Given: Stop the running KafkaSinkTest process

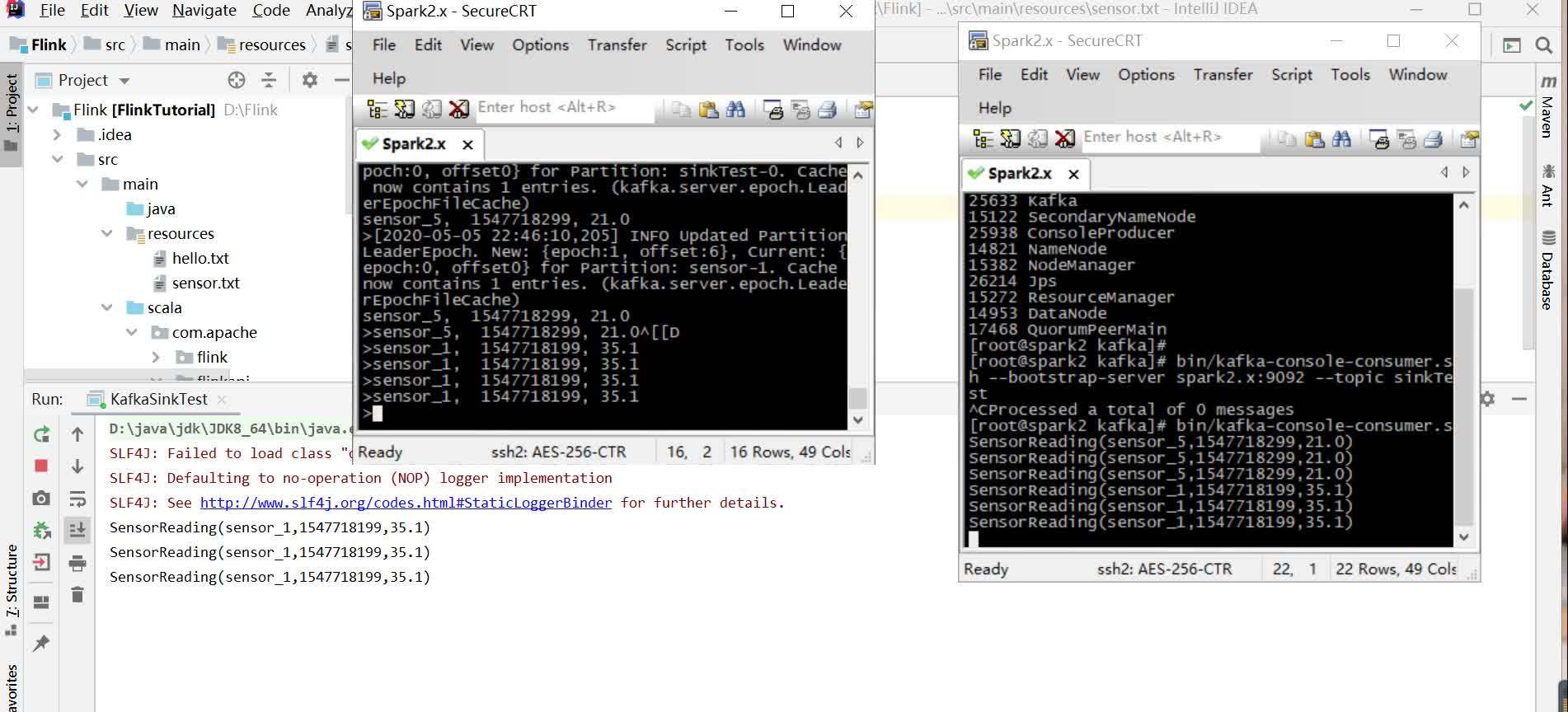Looking at the screenshot, I should pyautogui.click(x=41, y=466).
